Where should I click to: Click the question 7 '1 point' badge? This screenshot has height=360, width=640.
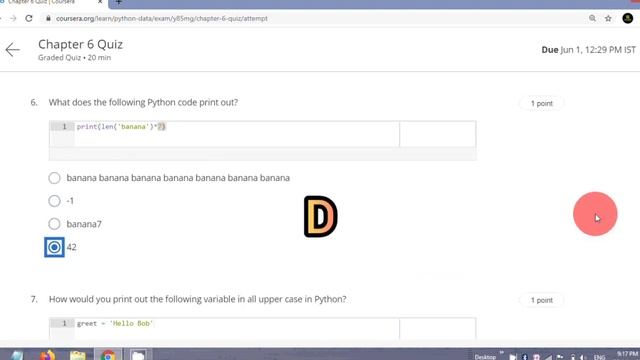pyautogui.click(x=542, y=300)
